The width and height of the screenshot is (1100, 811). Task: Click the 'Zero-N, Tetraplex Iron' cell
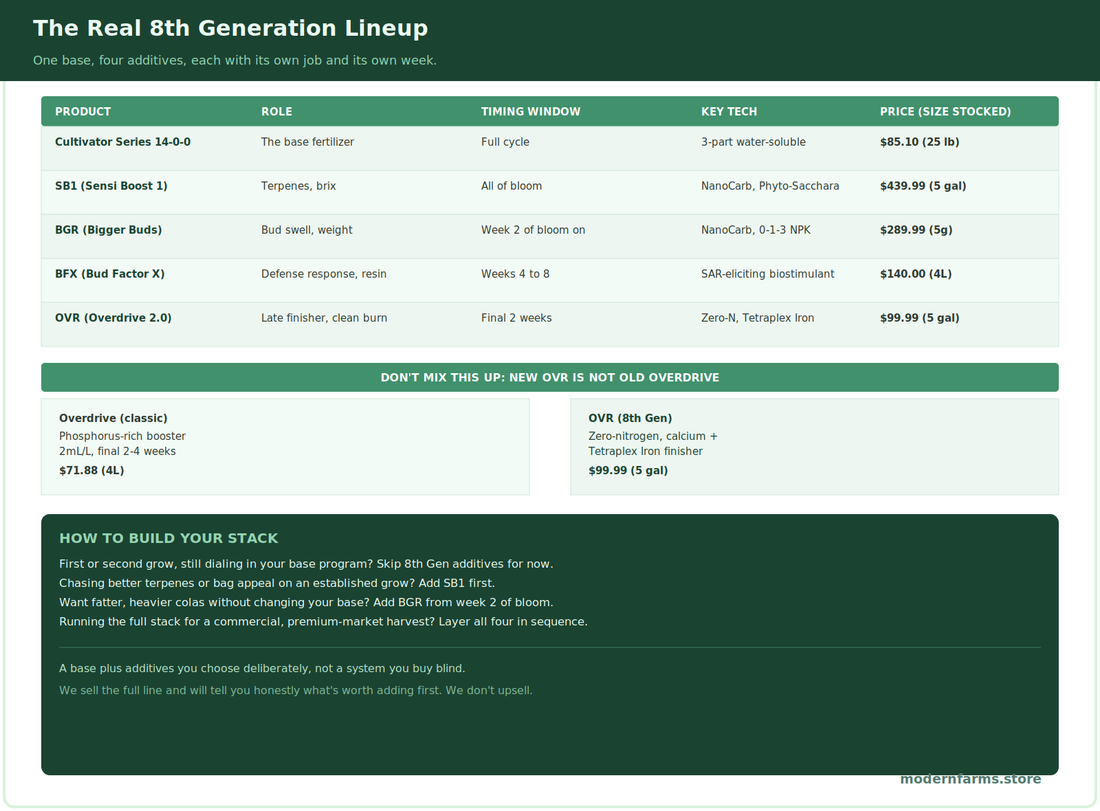[x=758, y=318]
